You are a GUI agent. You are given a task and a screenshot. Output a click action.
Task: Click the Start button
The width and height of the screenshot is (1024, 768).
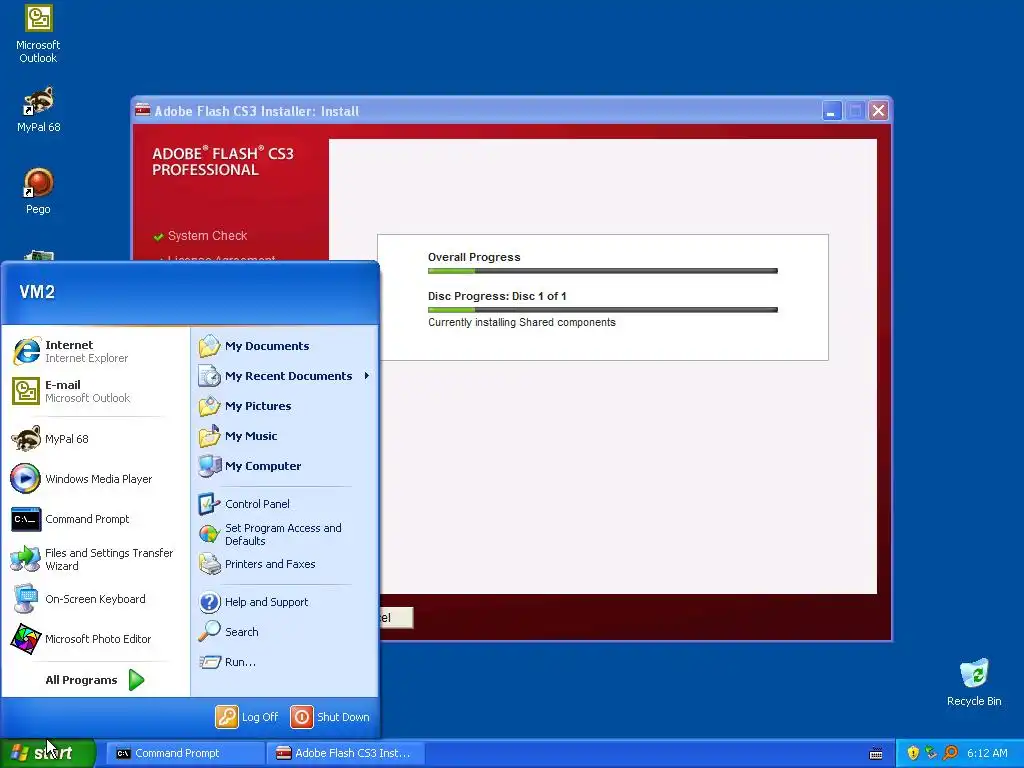48,753
